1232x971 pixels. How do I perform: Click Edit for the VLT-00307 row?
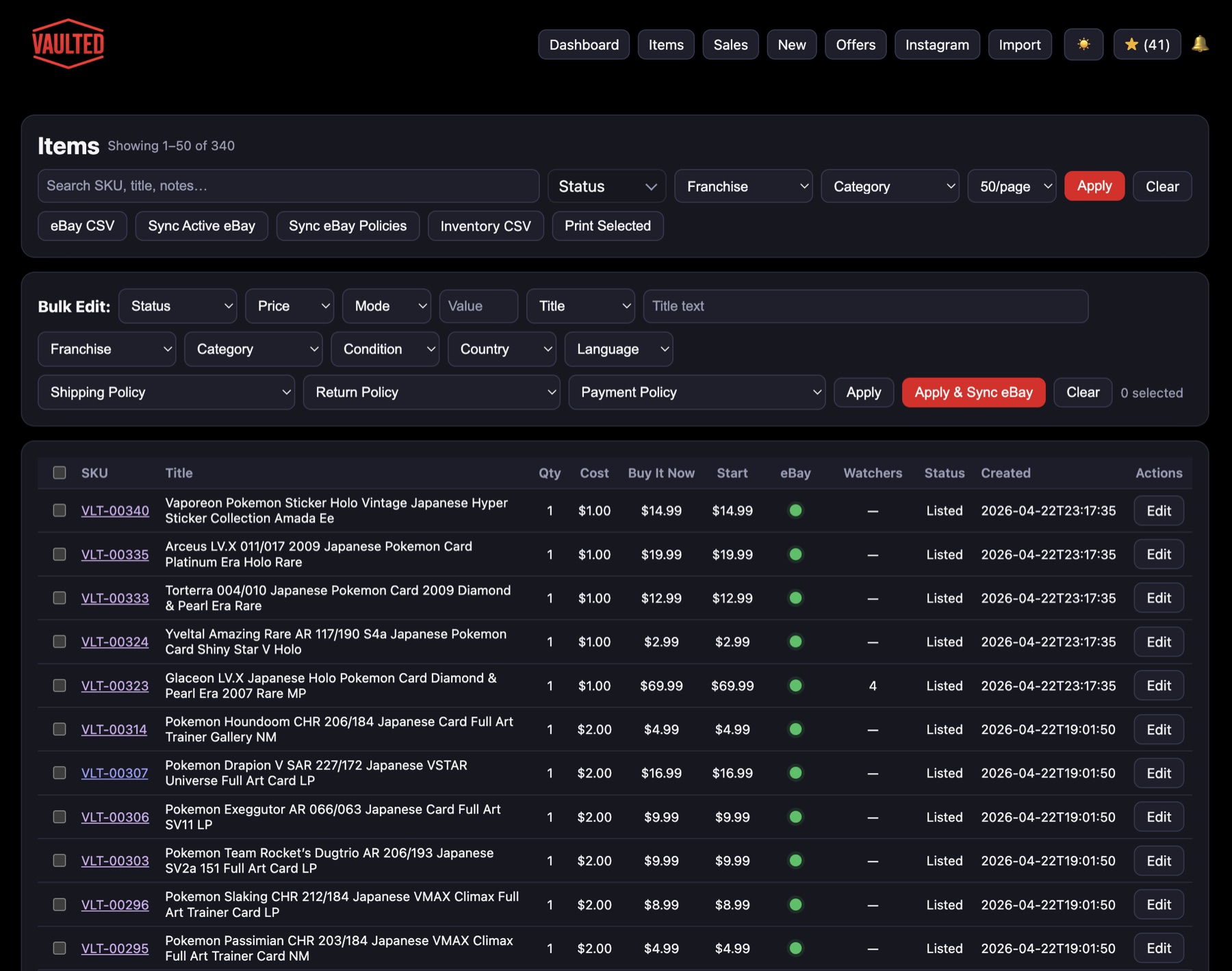pyautogui.click(x=1159, y=773)
